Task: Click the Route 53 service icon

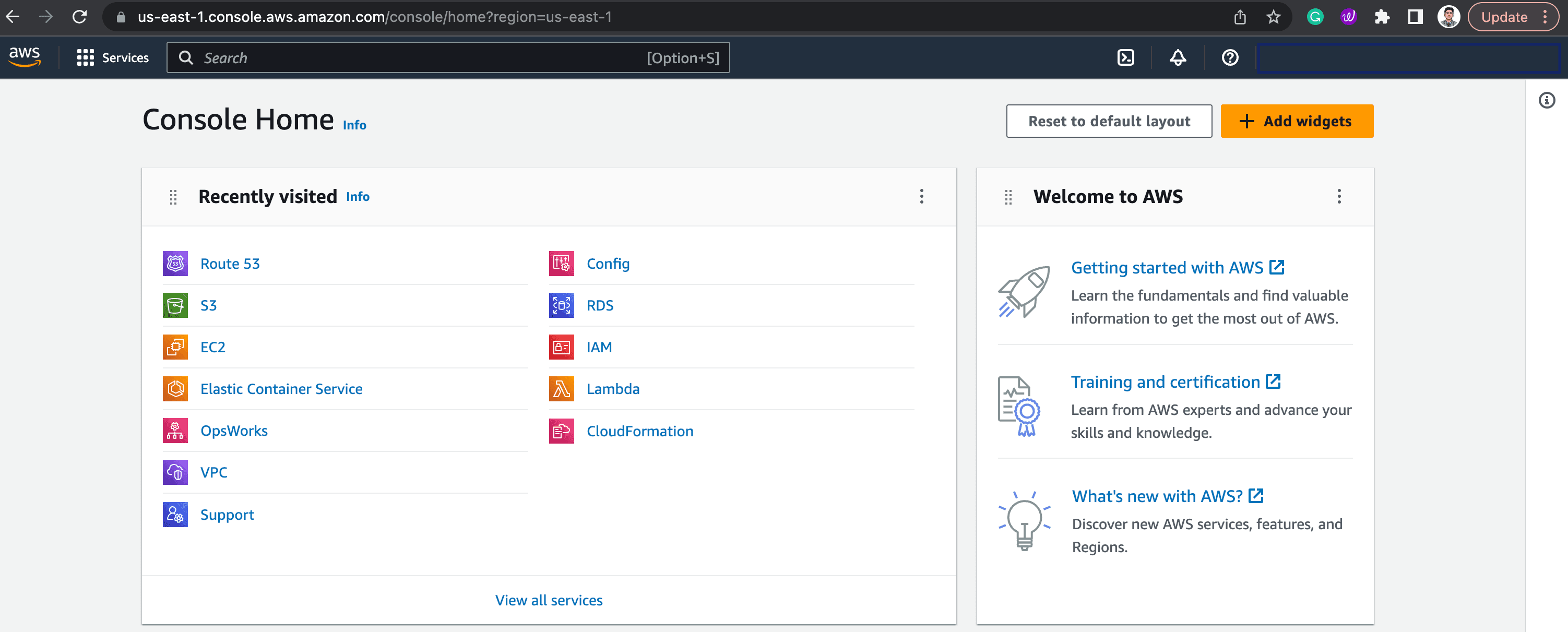Action: click(x=175, y=264)
